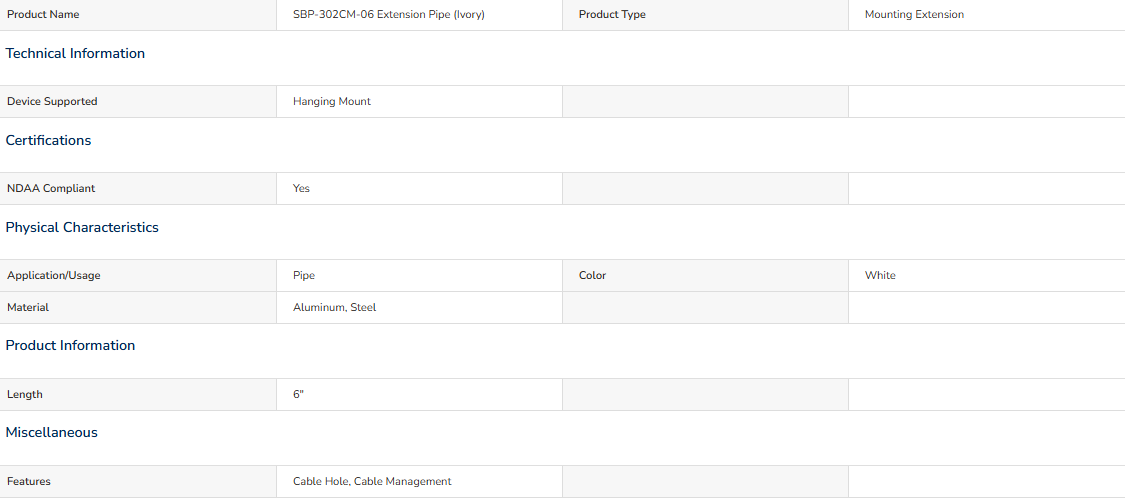Select the Miscellaneous section heading
Viewport: 1125px width, 503px height.
point(52,433)
